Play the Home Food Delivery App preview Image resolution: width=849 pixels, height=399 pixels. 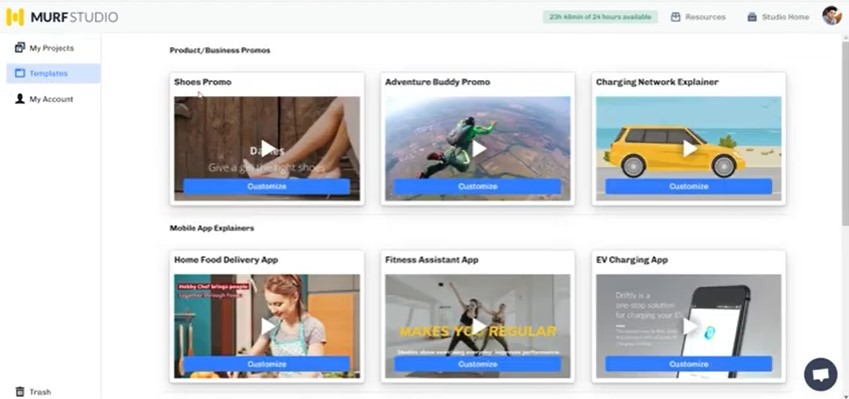(x=268, y=326)
